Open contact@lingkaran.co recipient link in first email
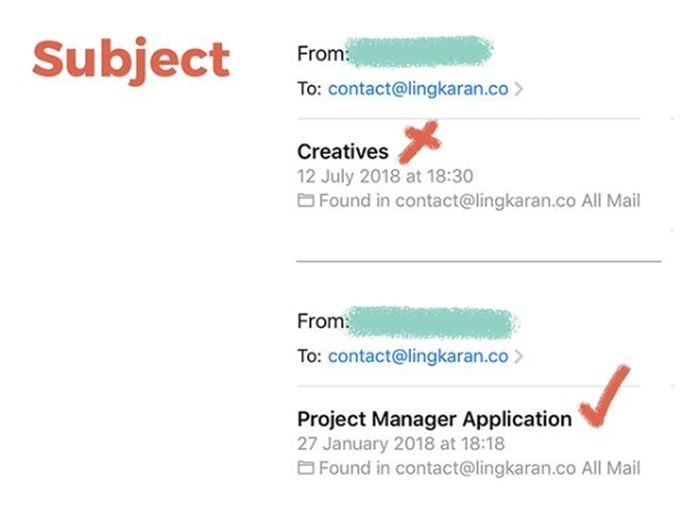 [418, 89]
